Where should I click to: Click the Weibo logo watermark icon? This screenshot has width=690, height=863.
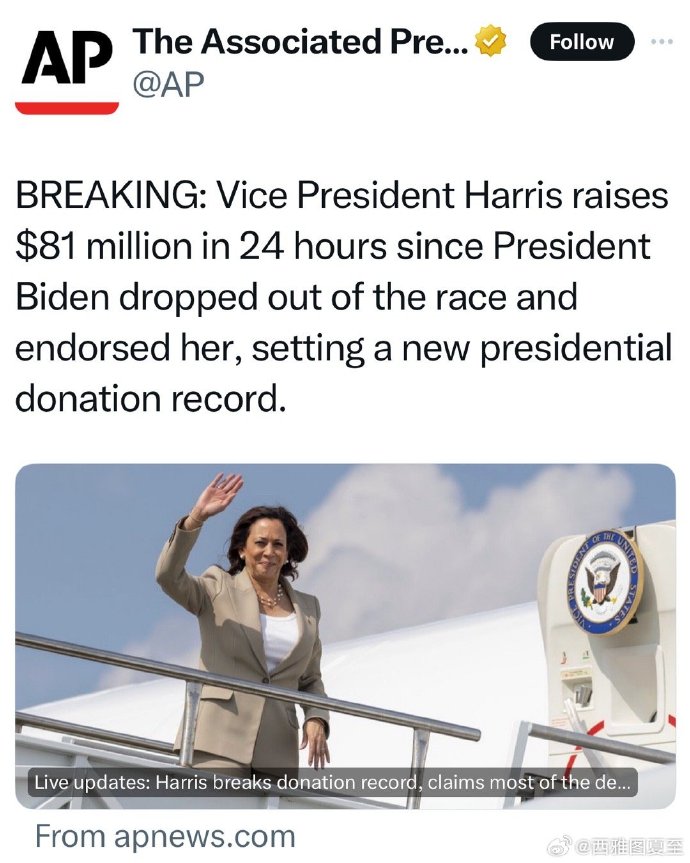[x=562, y=843]
